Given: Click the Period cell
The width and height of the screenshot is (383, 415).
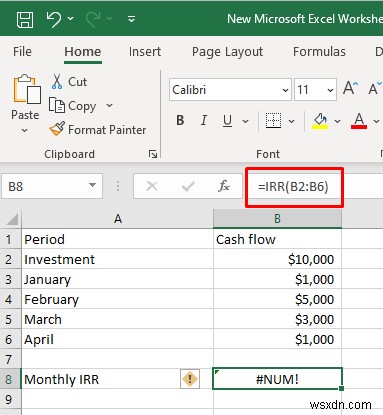Looking at the screenshot, I should (x=118, y=239).
